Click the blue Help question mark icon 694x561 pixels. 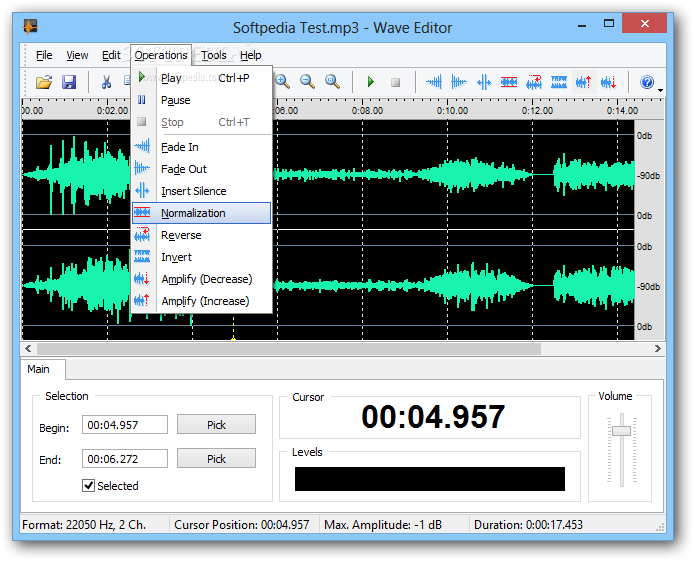point(647,82)
